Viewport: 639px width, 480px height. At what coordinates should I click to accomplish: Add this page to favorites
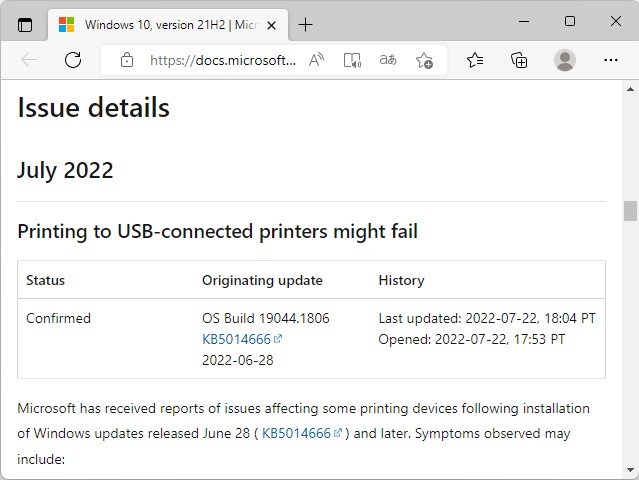(424, 60)
